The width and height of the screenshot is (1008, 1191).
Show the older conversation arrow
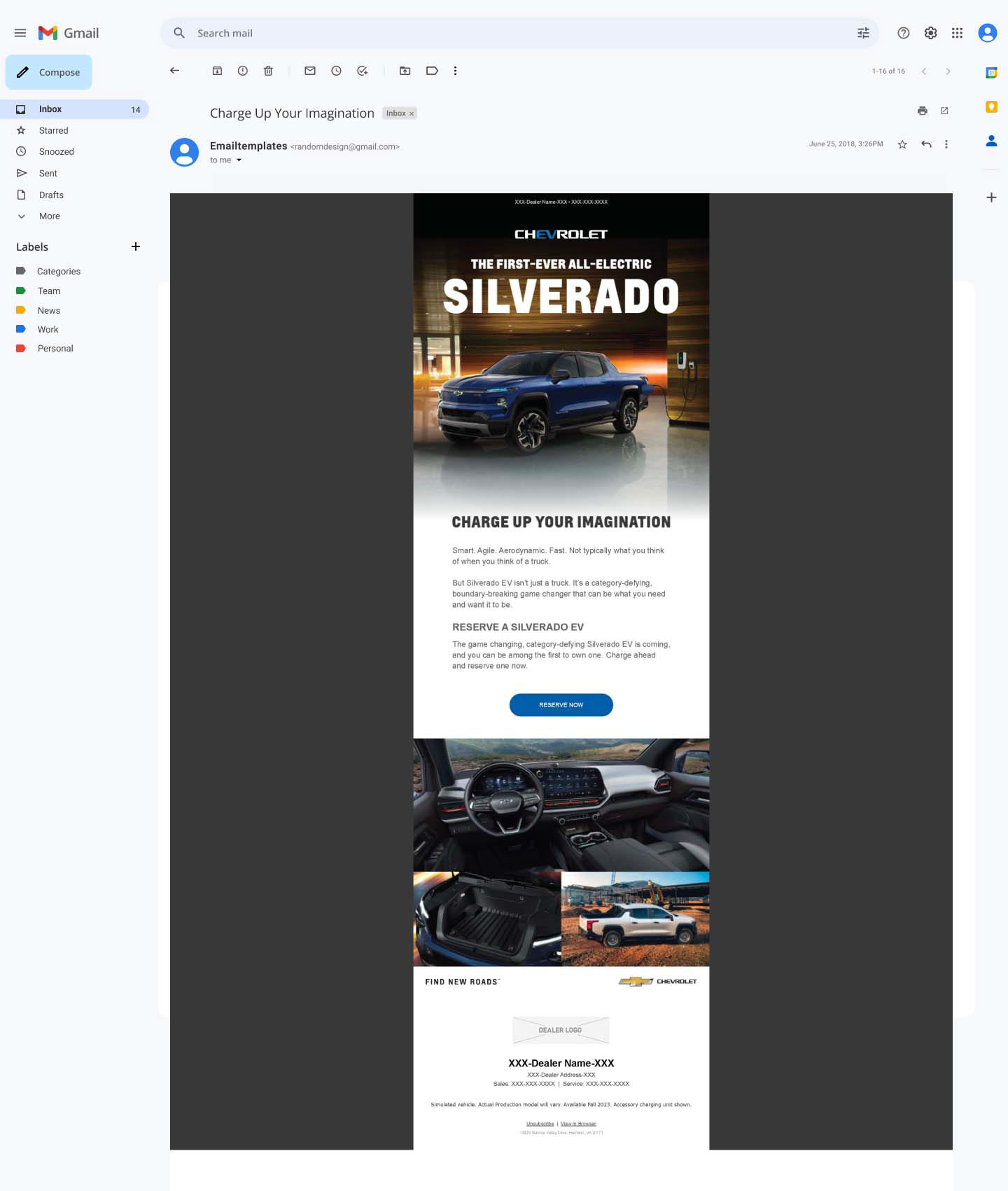pos(948,71)
